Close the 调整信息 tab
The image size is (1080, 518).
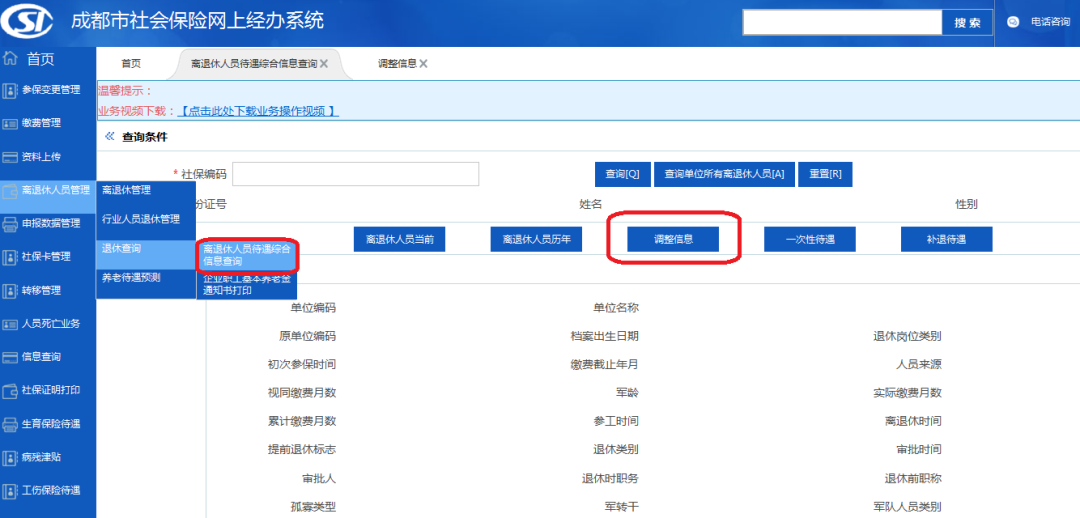[x=423, y=64]
